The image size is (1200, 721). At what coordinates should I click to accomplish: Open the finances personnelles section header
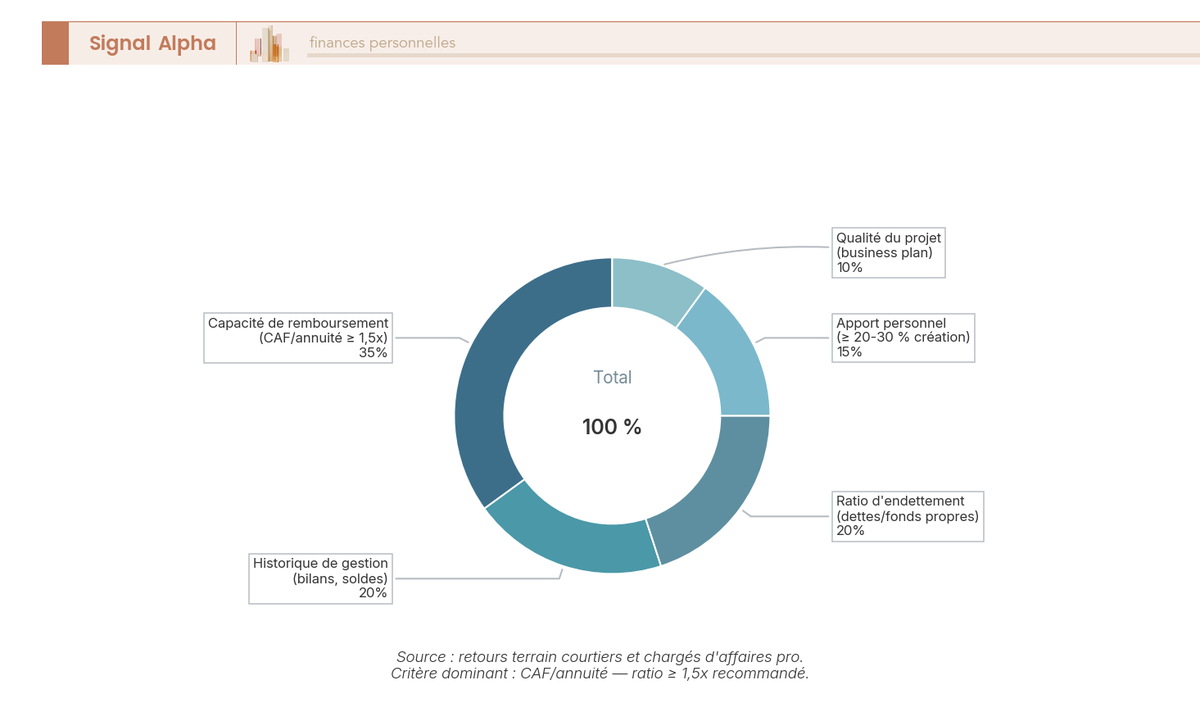382,43
